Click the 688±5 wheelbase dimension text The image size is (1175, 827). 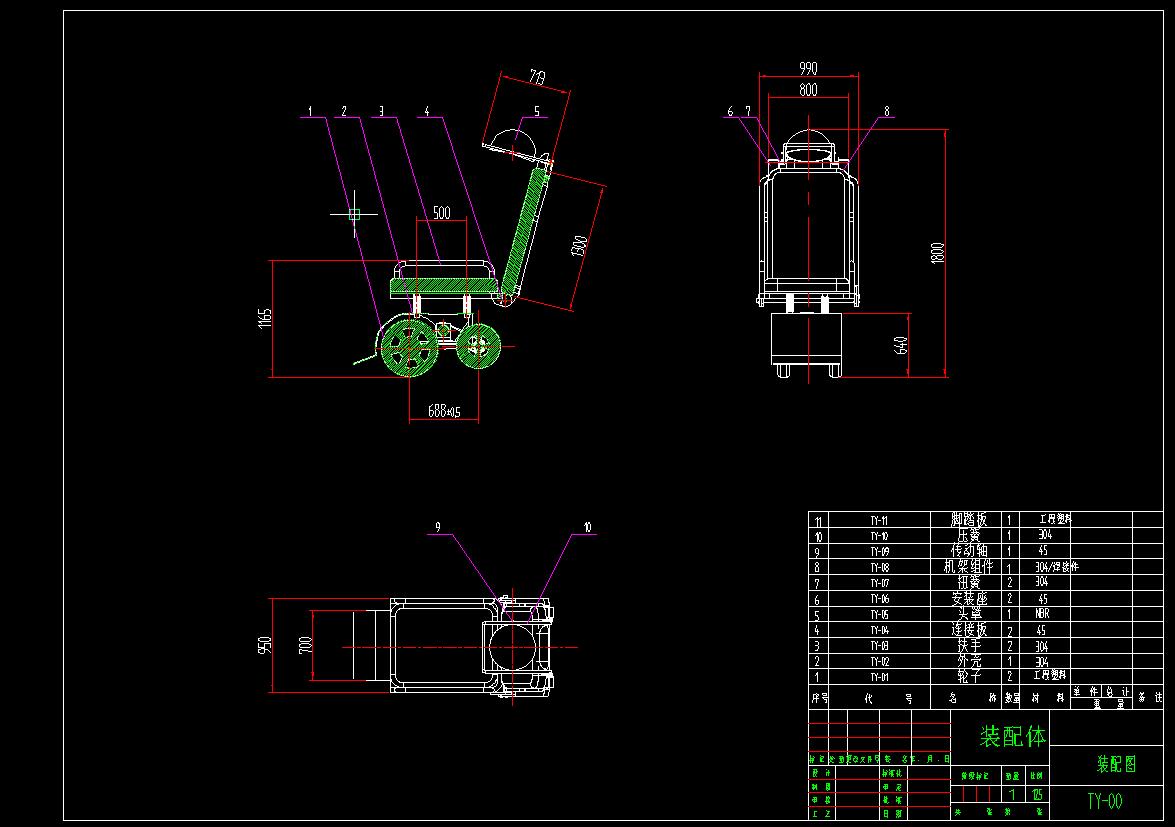coord(444,408)
